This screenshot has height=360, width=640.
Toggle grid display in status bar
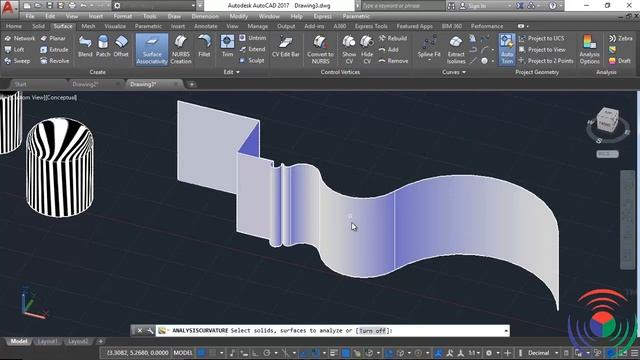pos(202,353)
